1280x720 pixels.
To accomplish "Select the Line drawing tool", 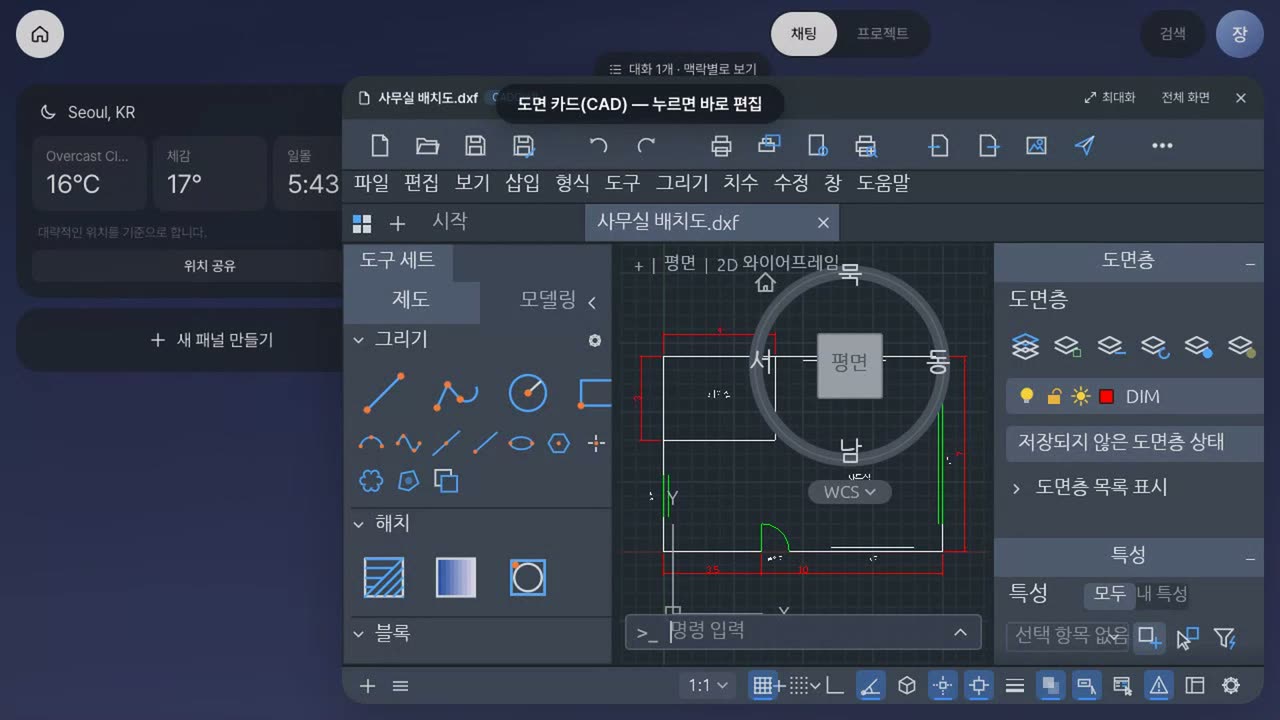I will click(x=384, y=393).
